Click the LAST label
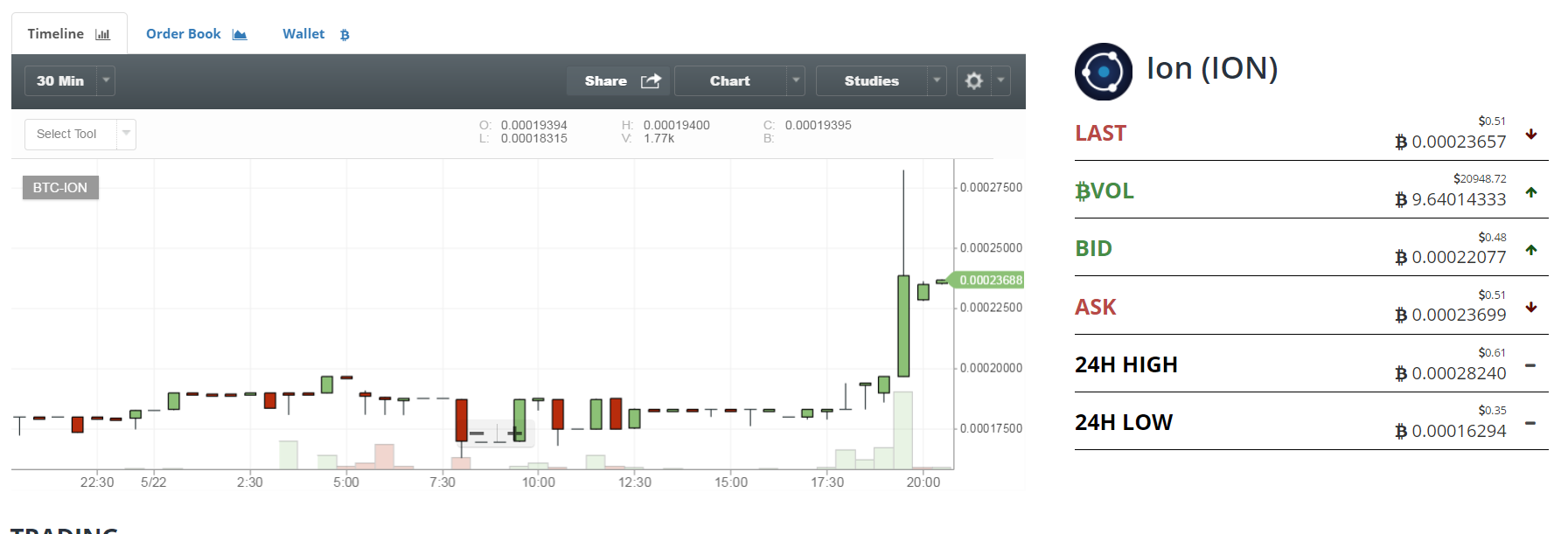Viewport: 1568px width, 534px height. click(x=1100, y=134)
